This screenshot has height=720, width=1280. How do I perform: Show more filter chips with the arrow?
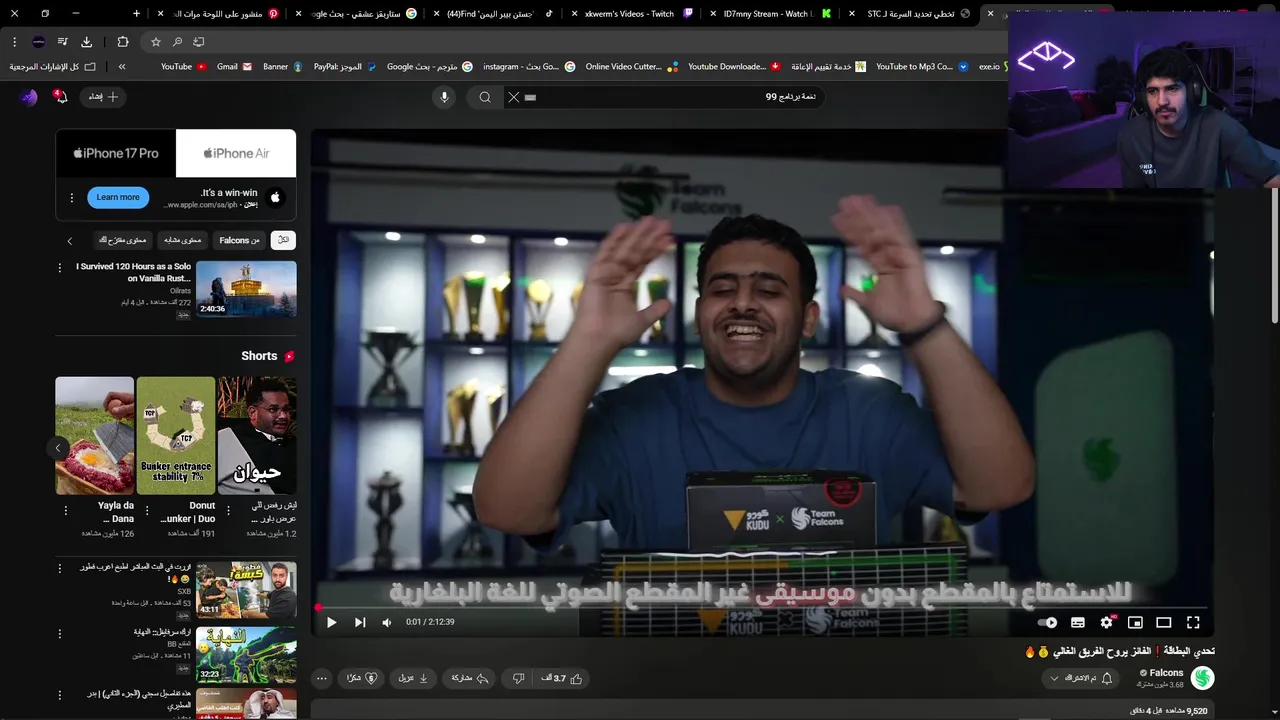tap(70, 240)
